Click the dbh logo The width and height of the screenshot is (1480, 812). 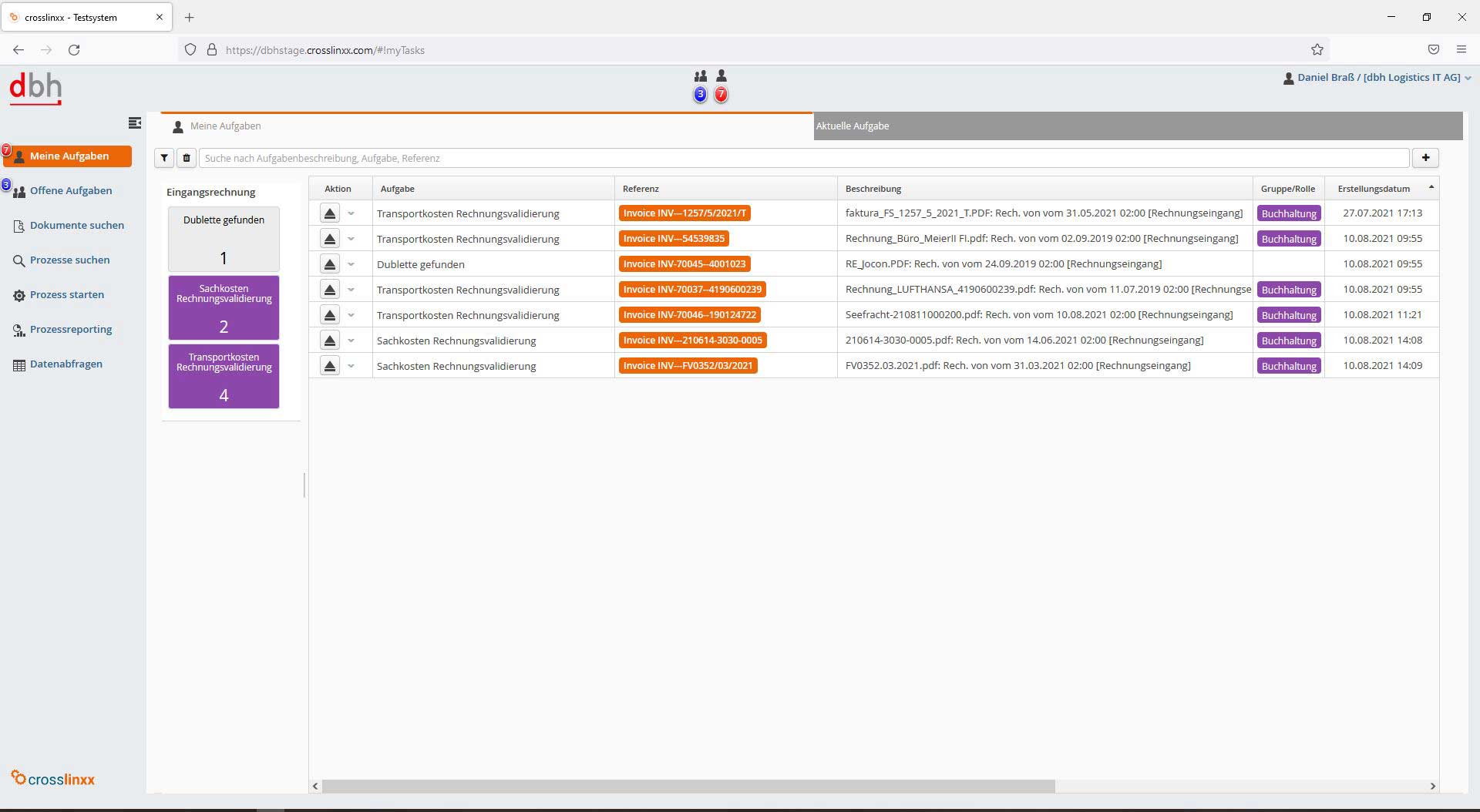pyautogui.click(x=35, y=89)
